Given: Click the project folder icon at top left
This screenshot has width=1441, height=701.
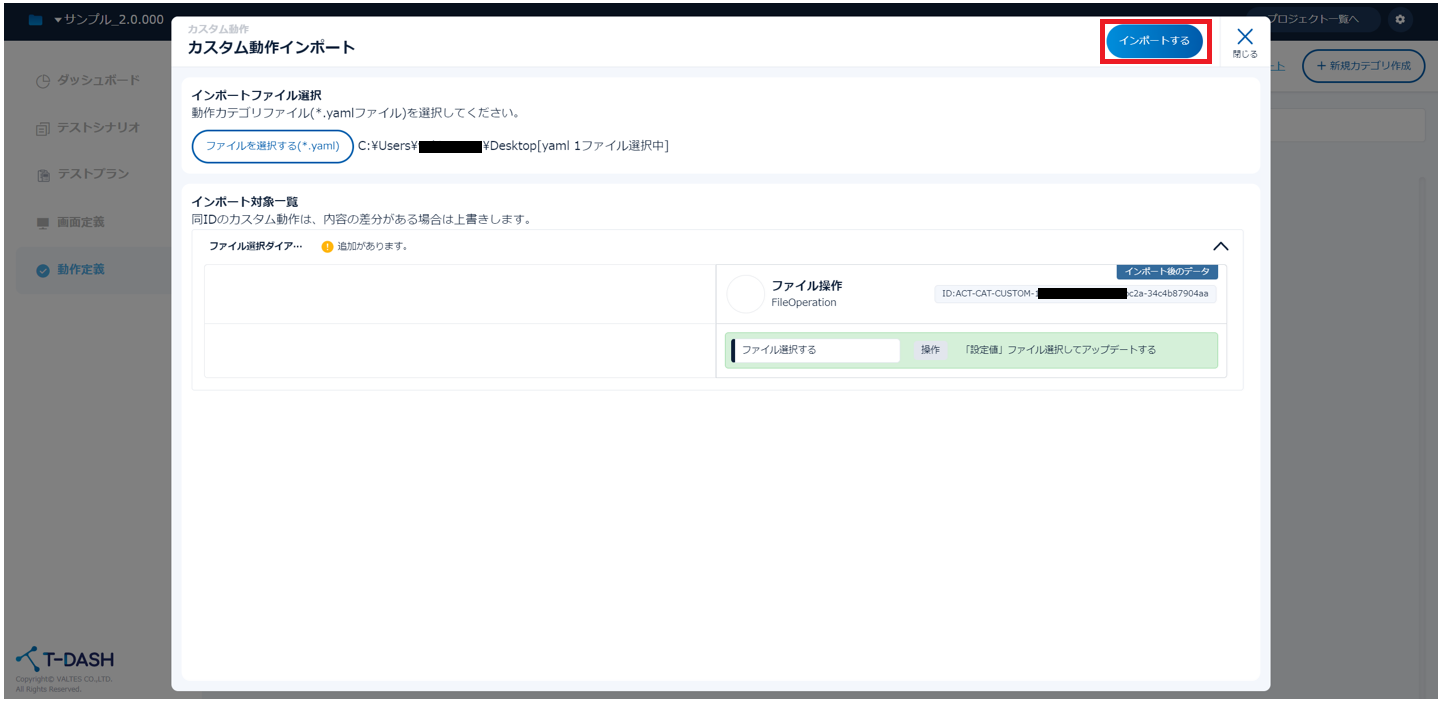Looking at the screenshot, I should [36, 20].
